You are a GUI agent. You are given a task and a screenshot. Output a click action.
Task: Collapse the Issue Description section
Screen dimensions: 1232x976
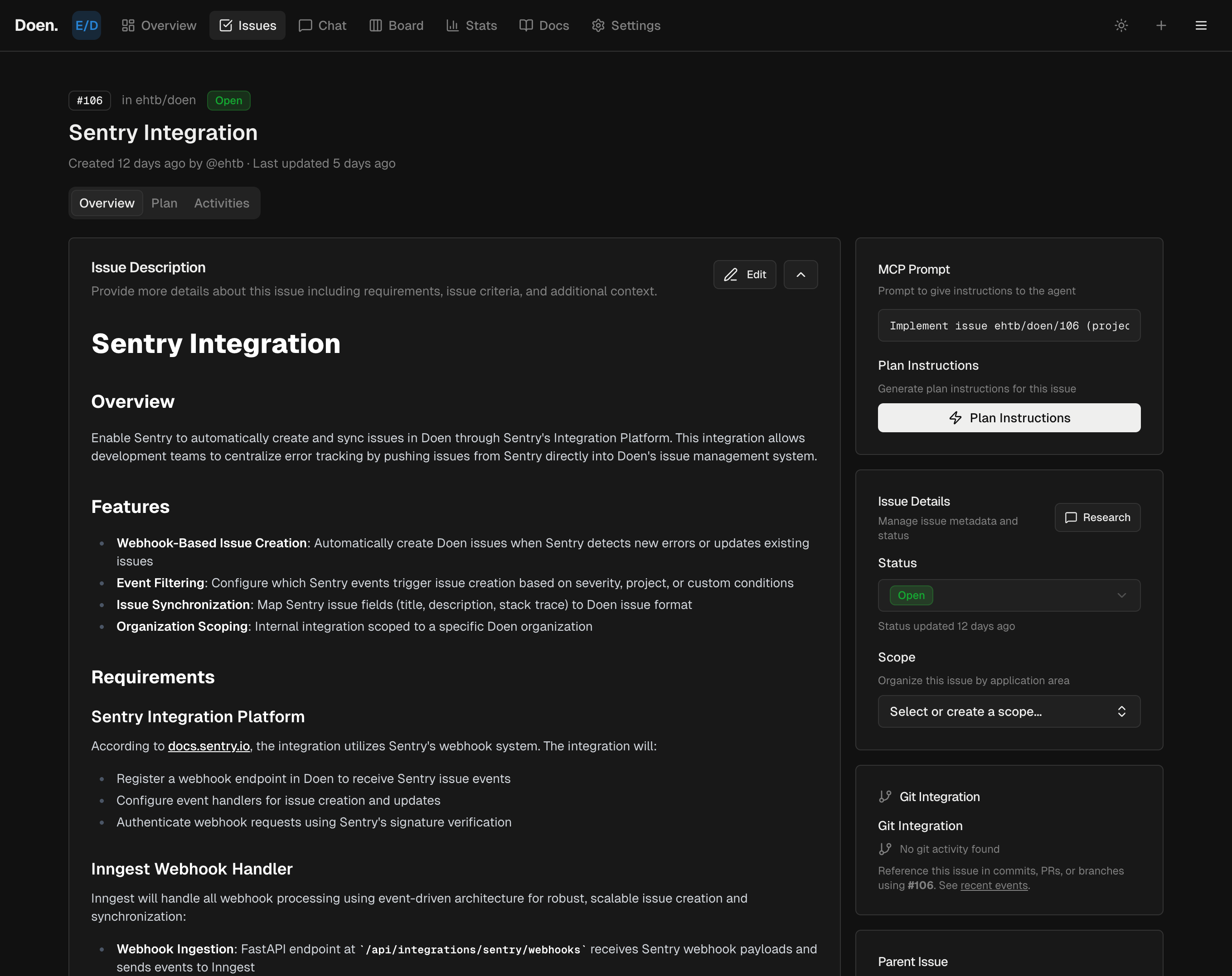tap(800, 275)
